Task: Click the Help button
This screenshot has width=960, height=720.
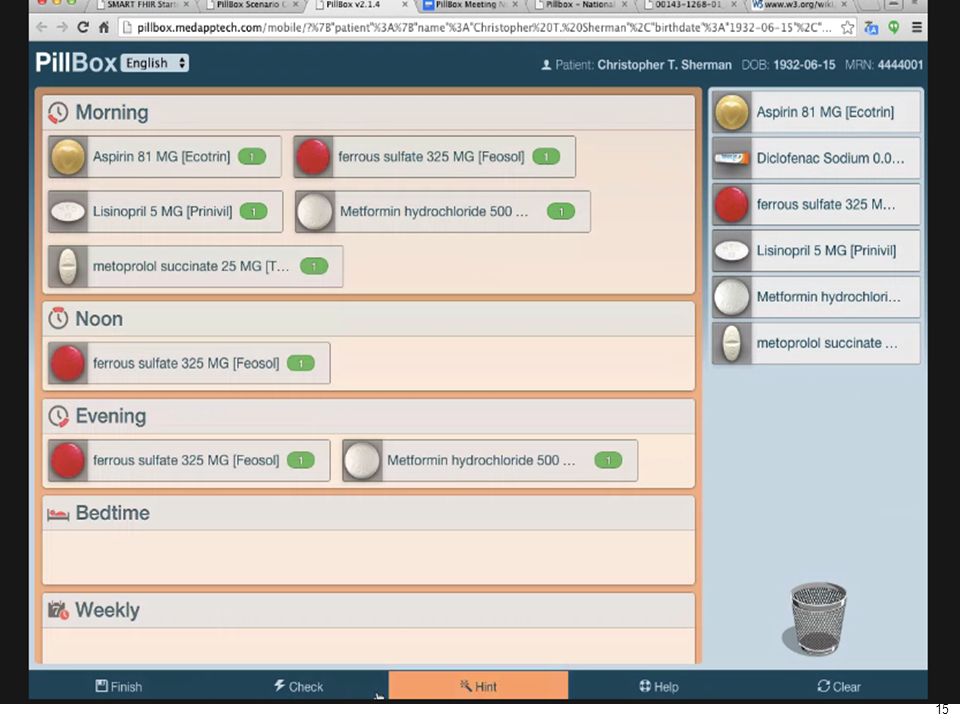Action: pyautogui.click(x=659, y=686)
